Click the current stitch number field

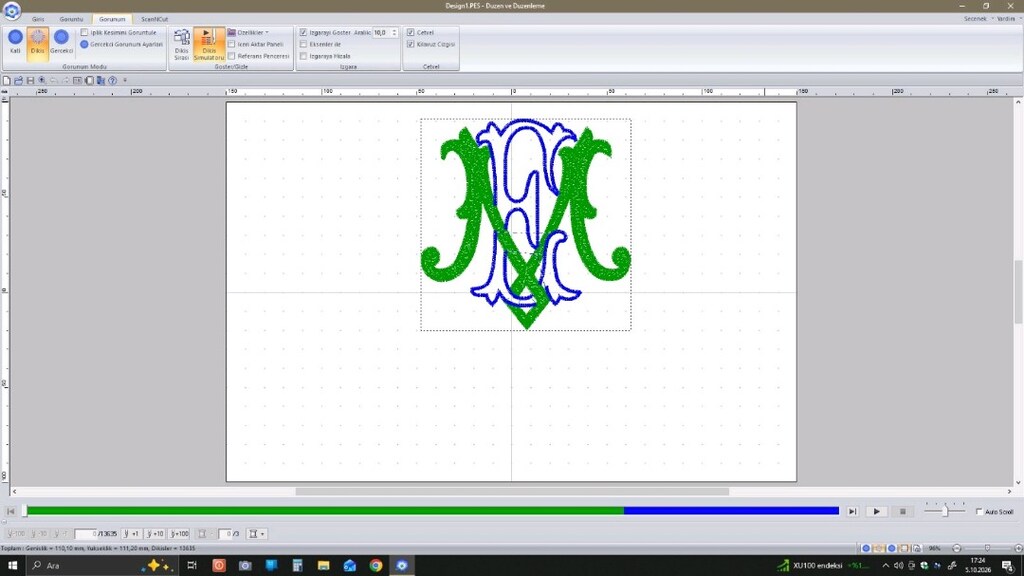click(86, 534)
